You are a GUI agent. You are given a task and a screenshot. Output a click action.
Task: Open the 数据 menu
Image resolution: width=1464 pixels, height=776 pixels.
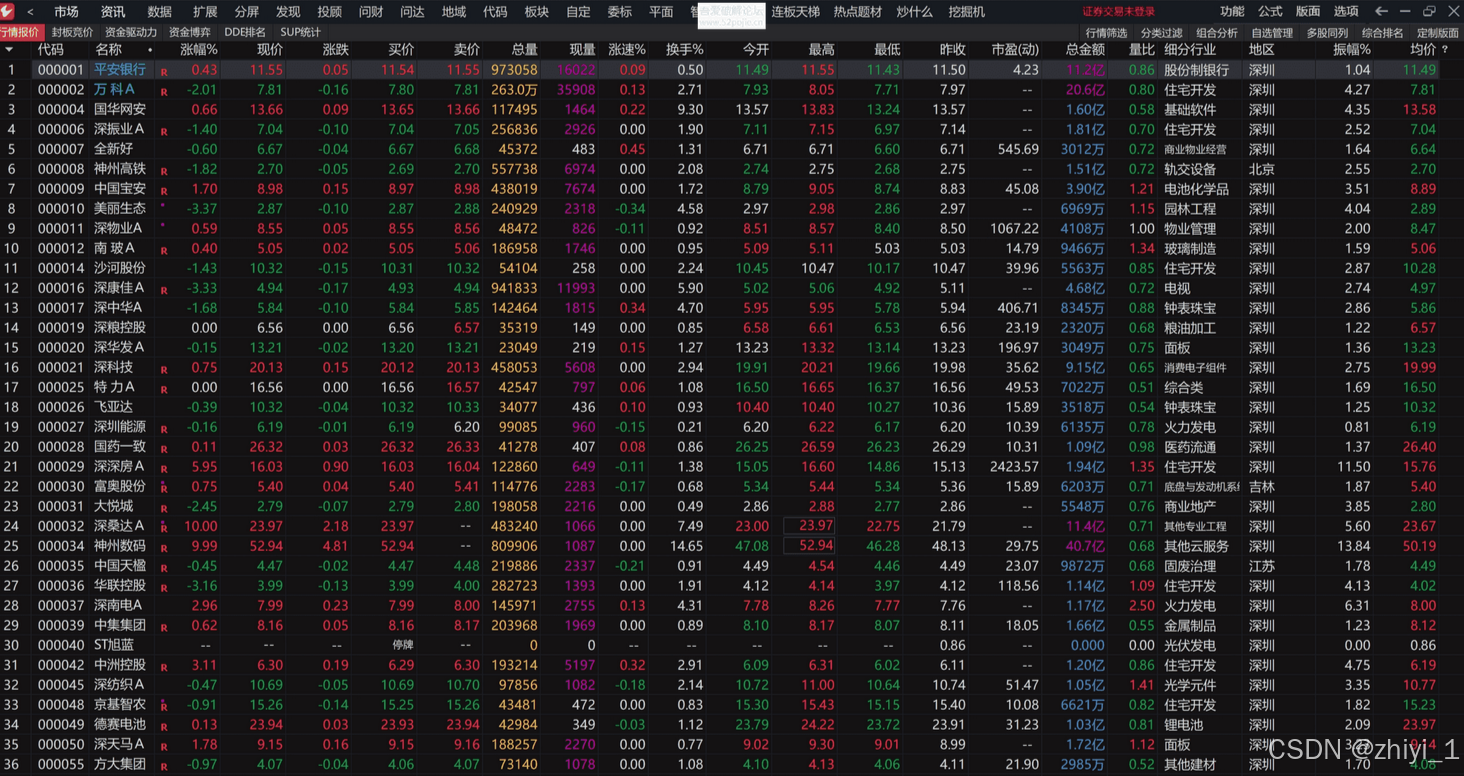click(159, 12)
